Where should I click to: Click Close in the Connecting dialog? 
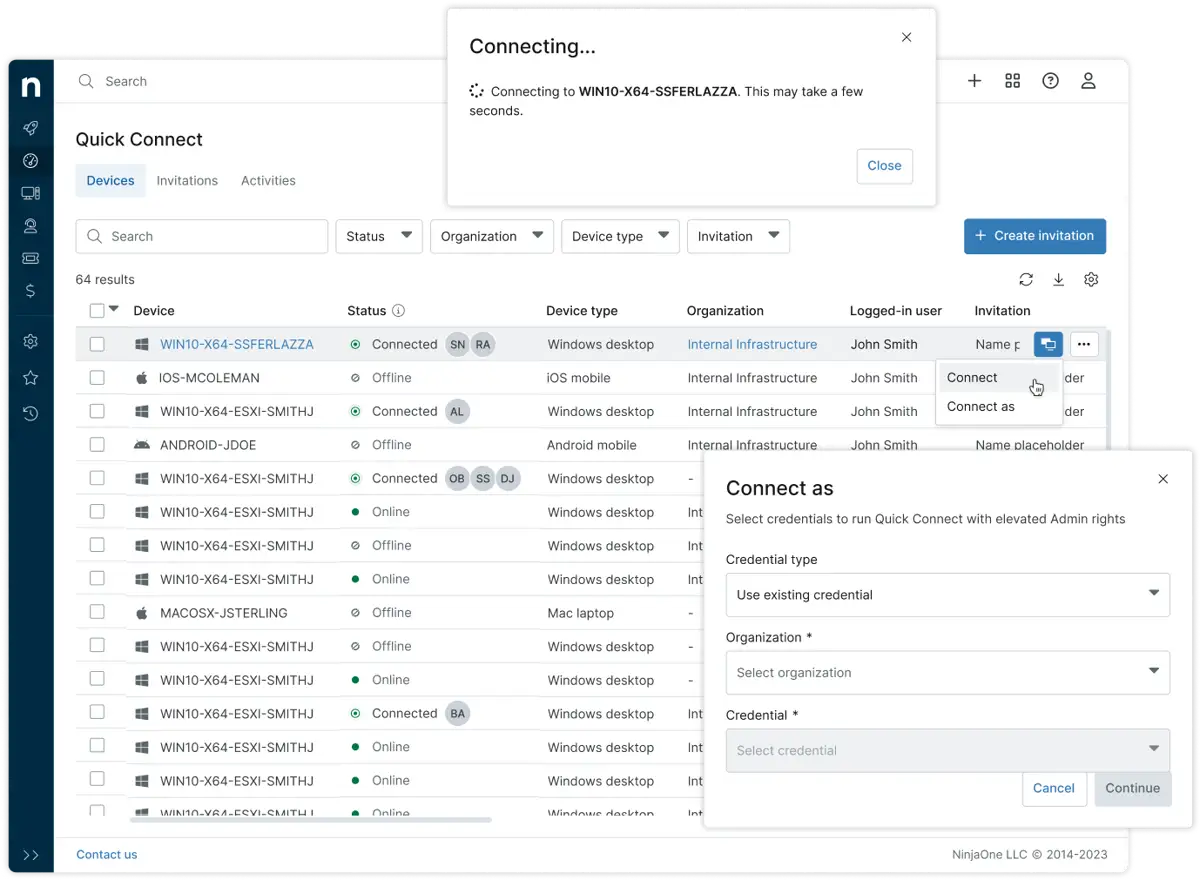[885, 166]
